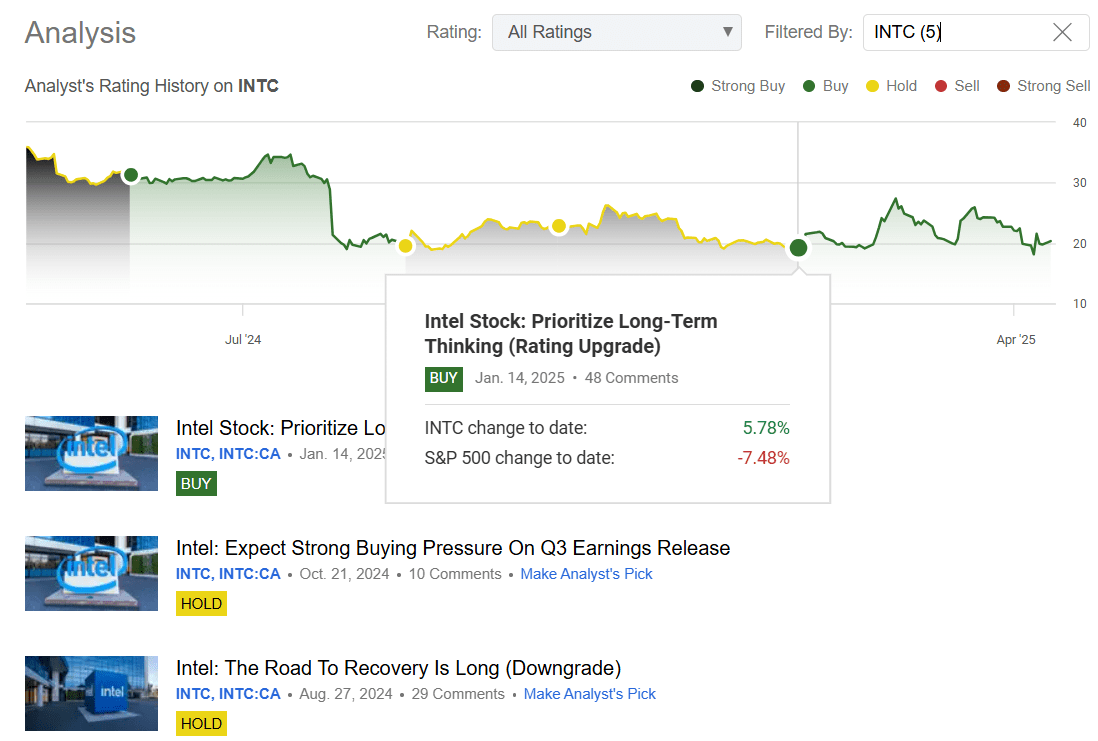Click the Strong Sell legend dot
Screen dimensions: 1098x741
click(x=1002, y=86)
